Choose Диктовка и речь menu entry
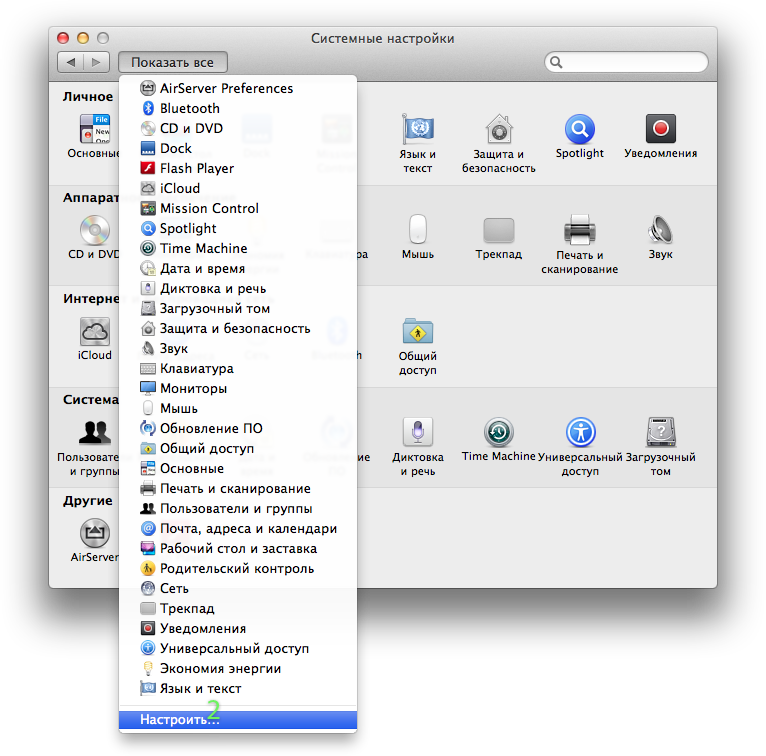 [x=238, y=289]
